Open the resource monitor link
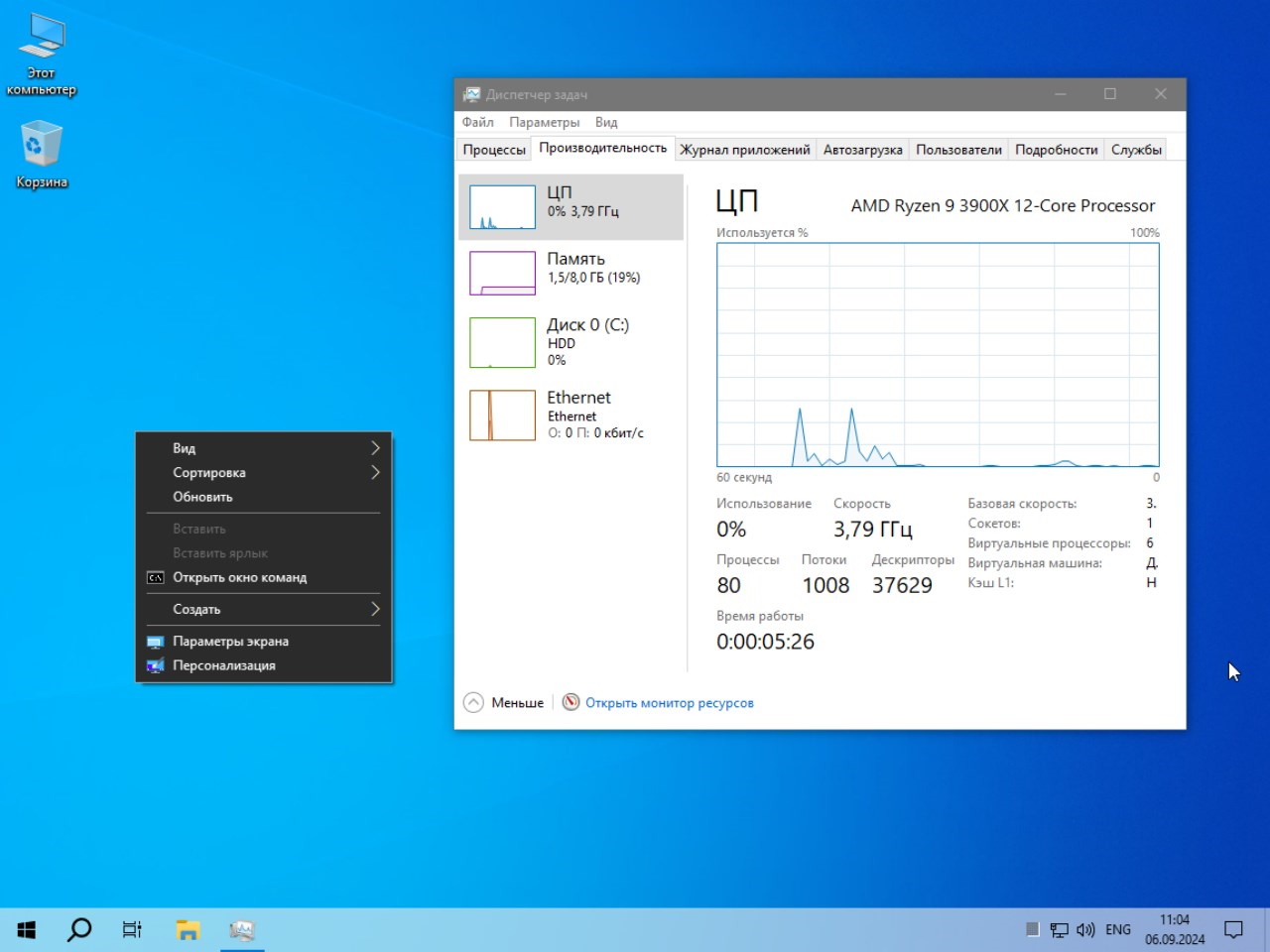Viewport: 1270px width, 952px height. click(x=669, y=703)
